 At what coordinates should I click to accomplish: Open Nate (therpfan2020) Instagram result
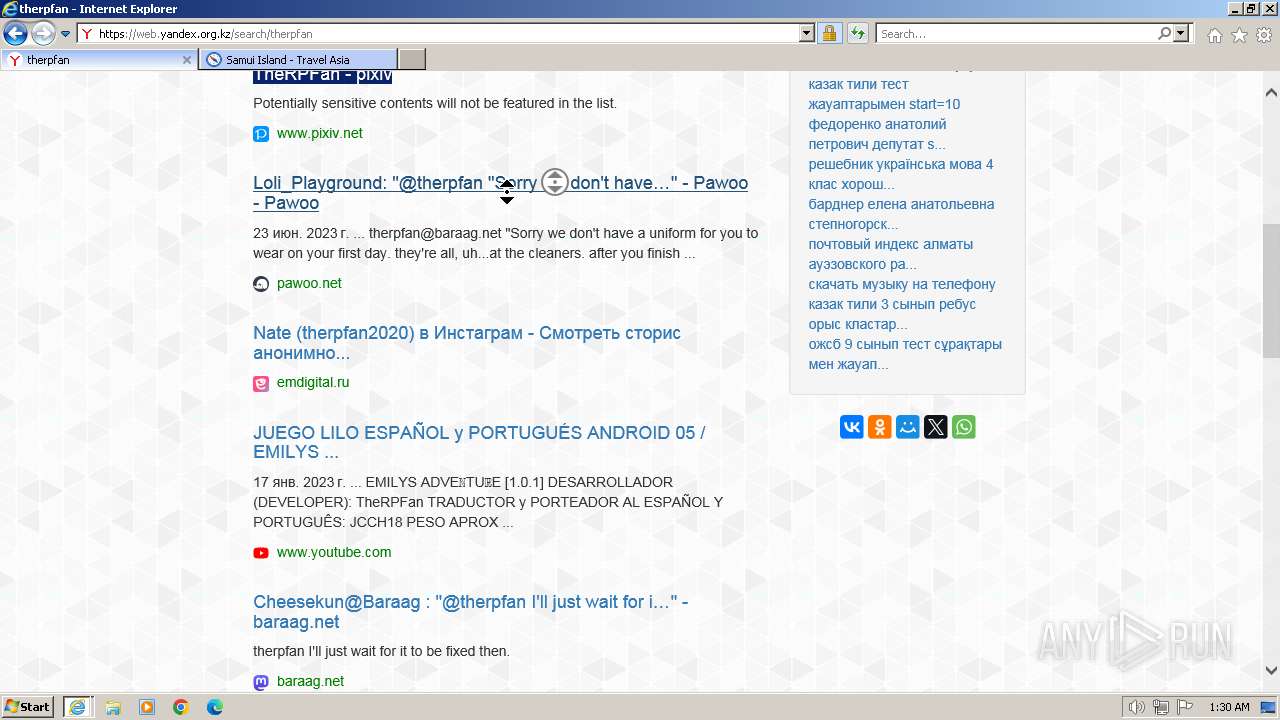click(x=467, y=343)
